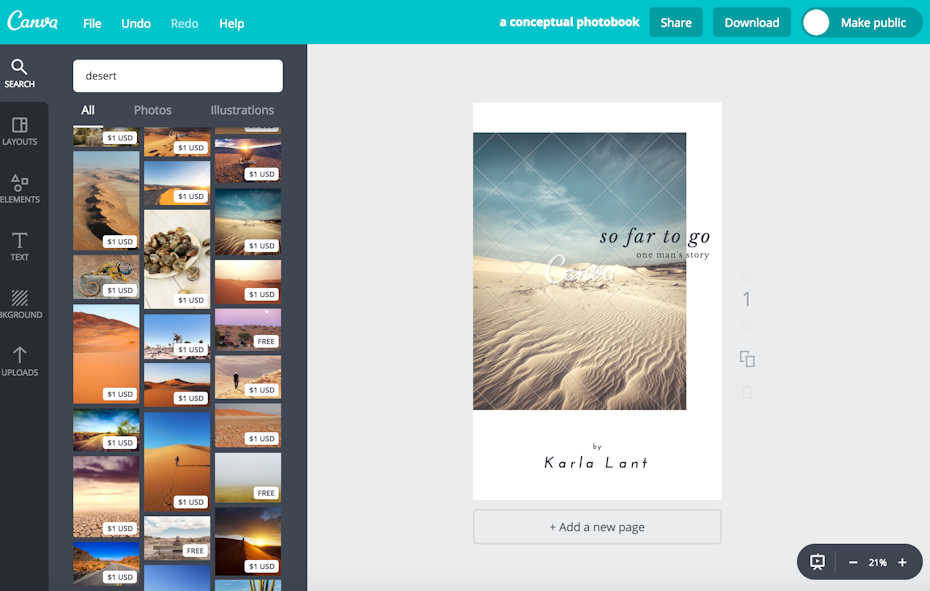Open the File menu
Viewport: 930px width, 591px height.
pyautogui.click(x=92, y=23)
